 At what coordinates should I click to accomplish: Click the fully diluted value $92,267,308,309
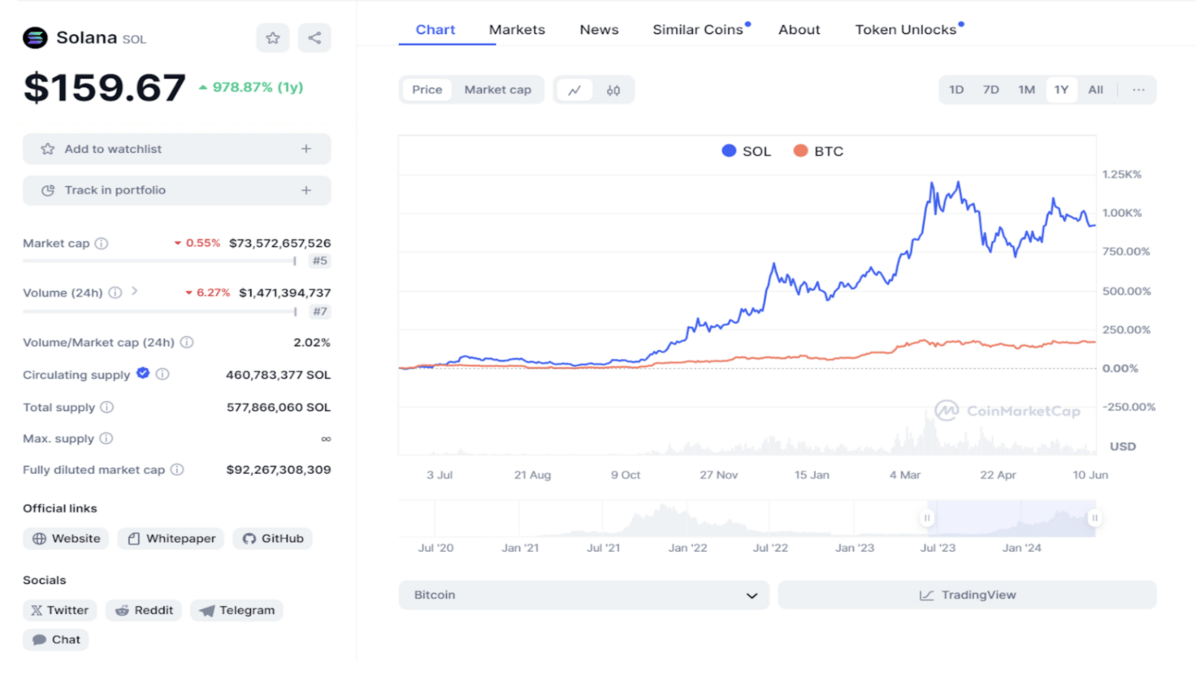pyautogui.click(x=279, y=470)
